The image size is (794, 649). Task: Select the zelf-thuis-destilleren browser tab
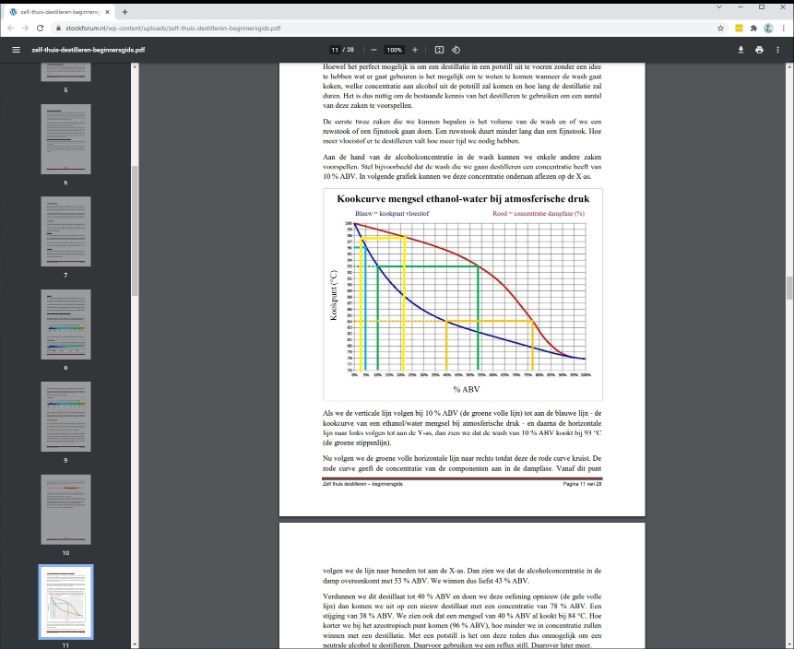(x=60, y=12)
